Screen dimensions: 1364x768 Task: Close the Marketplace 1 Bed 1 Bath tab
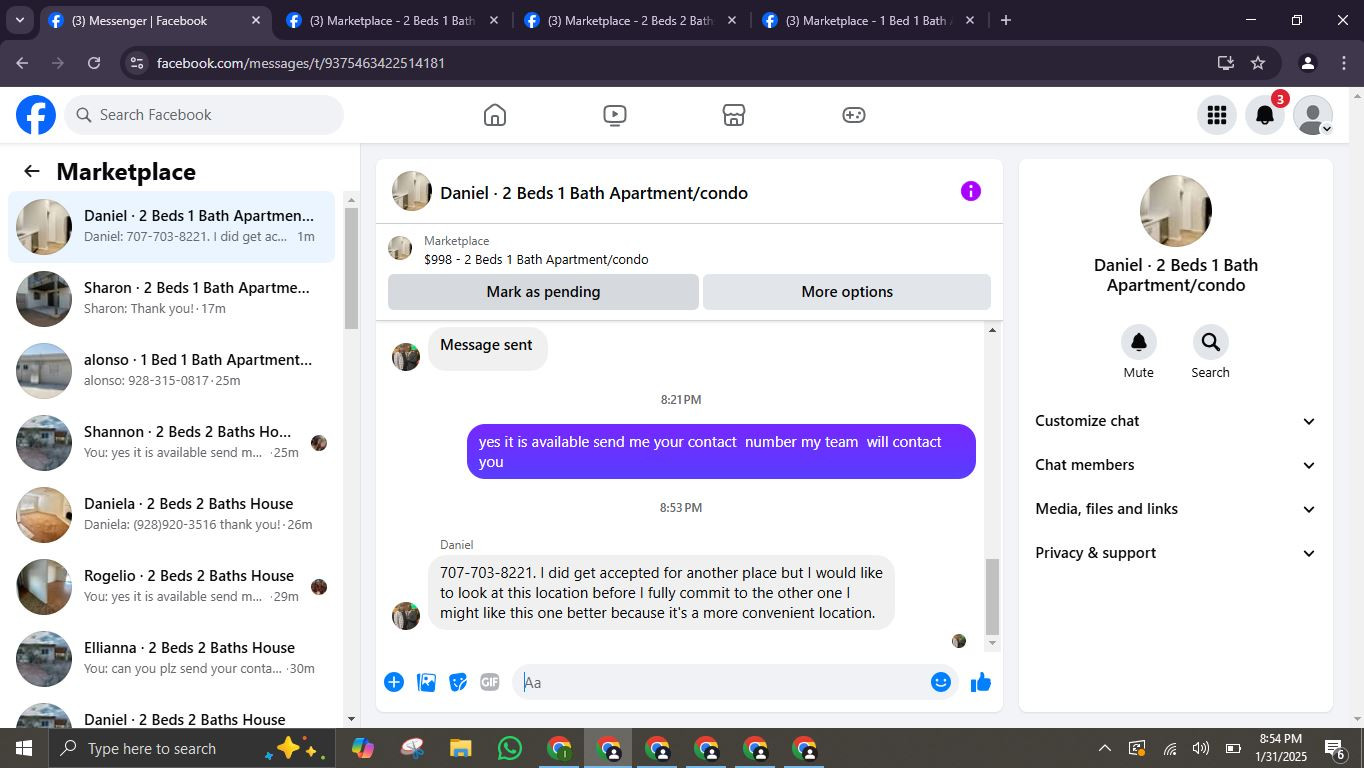969,20
